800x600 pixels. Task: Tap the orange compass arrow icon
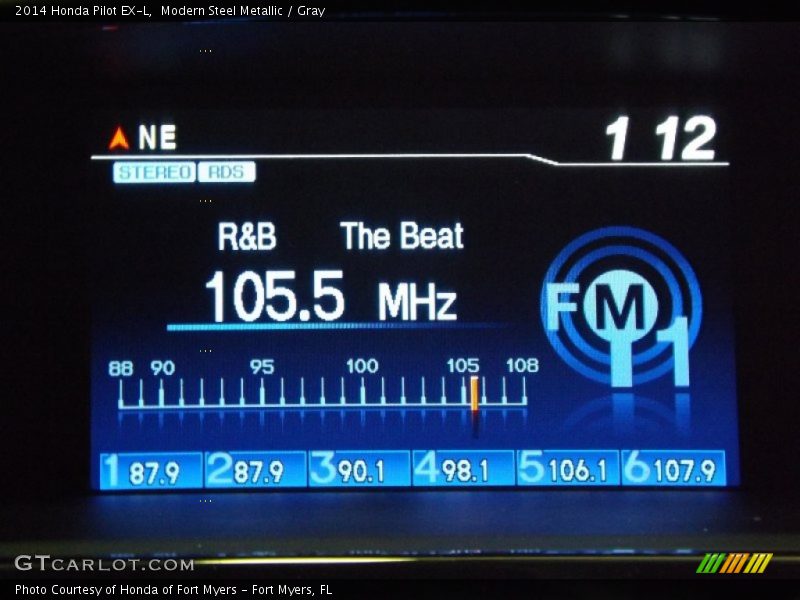119,138
